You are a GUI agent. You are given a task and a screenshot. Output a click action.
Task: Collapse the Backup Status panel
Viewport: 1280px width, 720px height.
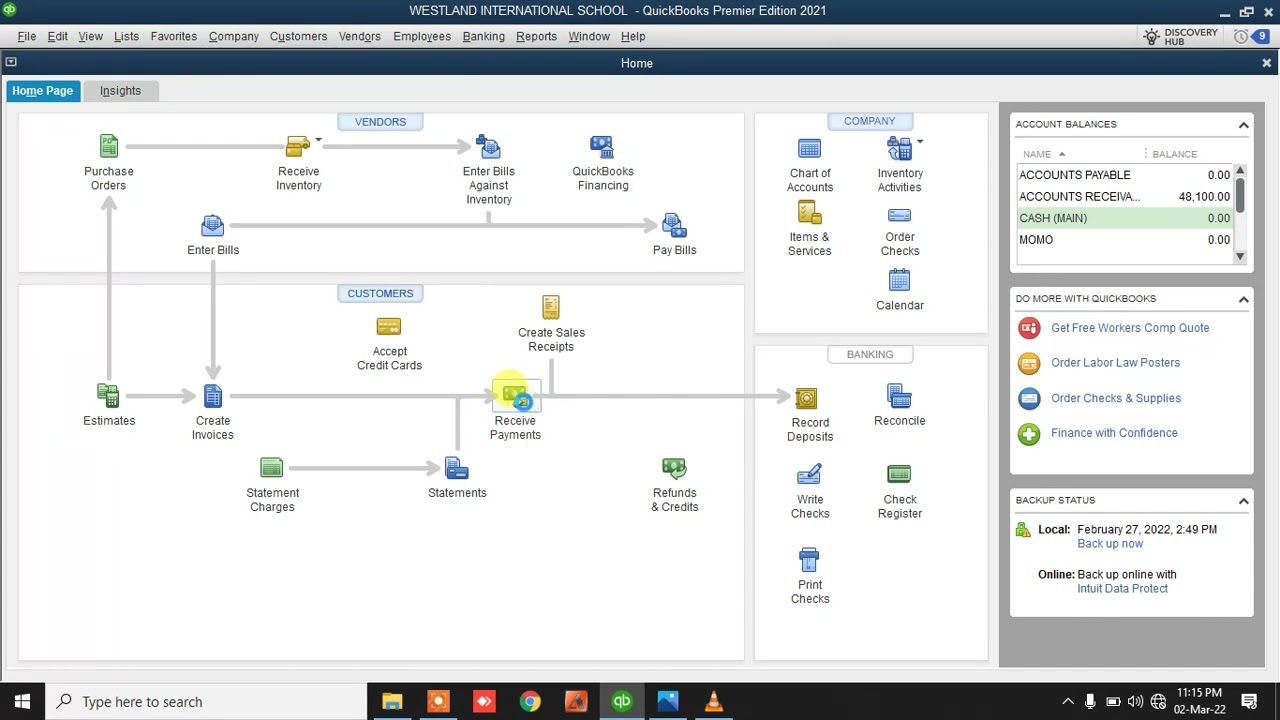1243,500
